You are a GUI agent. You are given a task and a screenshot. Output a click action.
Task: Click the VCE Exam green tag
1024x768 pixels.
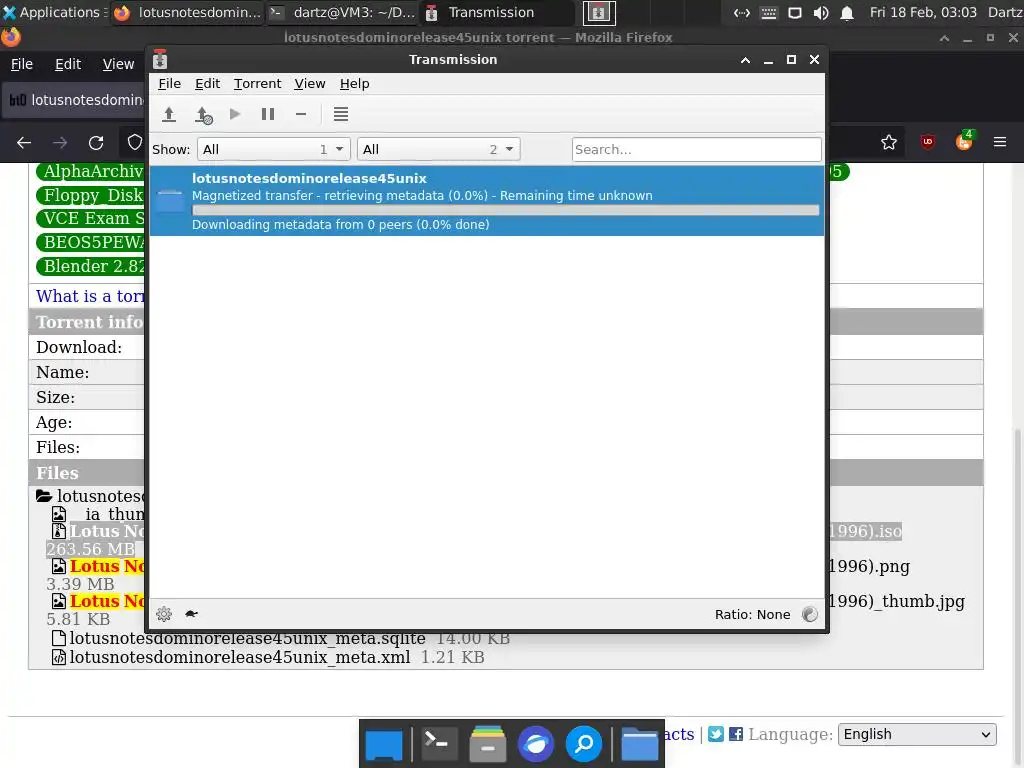91,218
